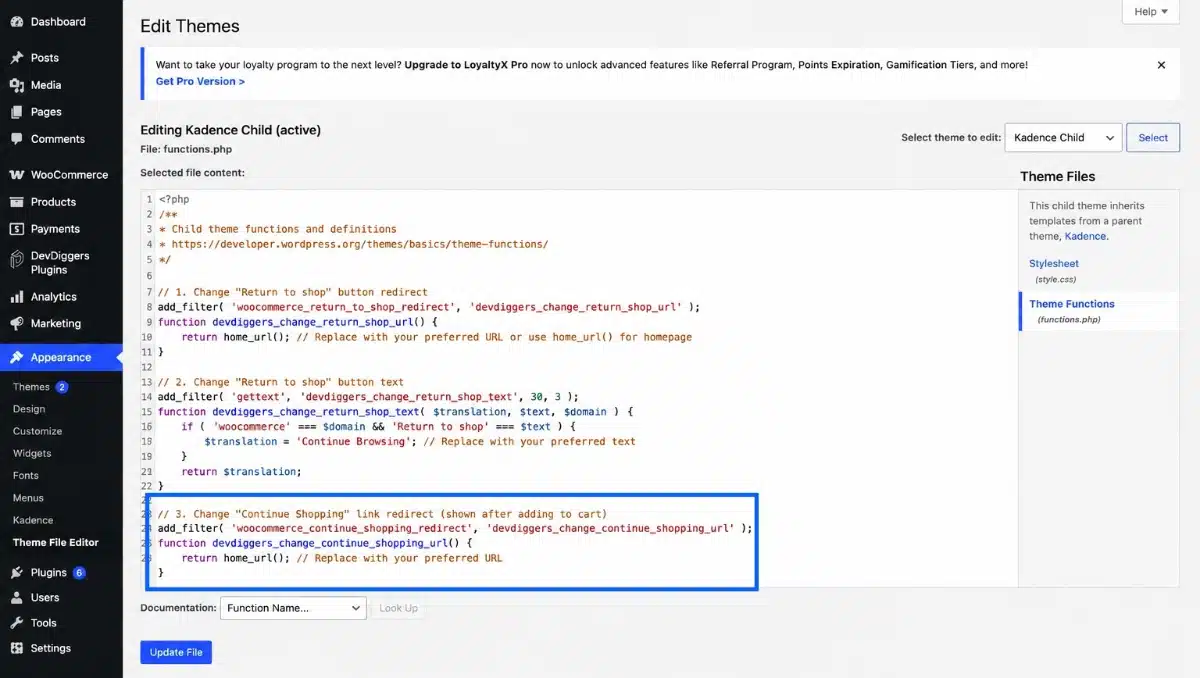The height and width of the screenshot is (678, 1200).
Task: Click the WooCommerce logo icon
Action: (x=16, y=174)
